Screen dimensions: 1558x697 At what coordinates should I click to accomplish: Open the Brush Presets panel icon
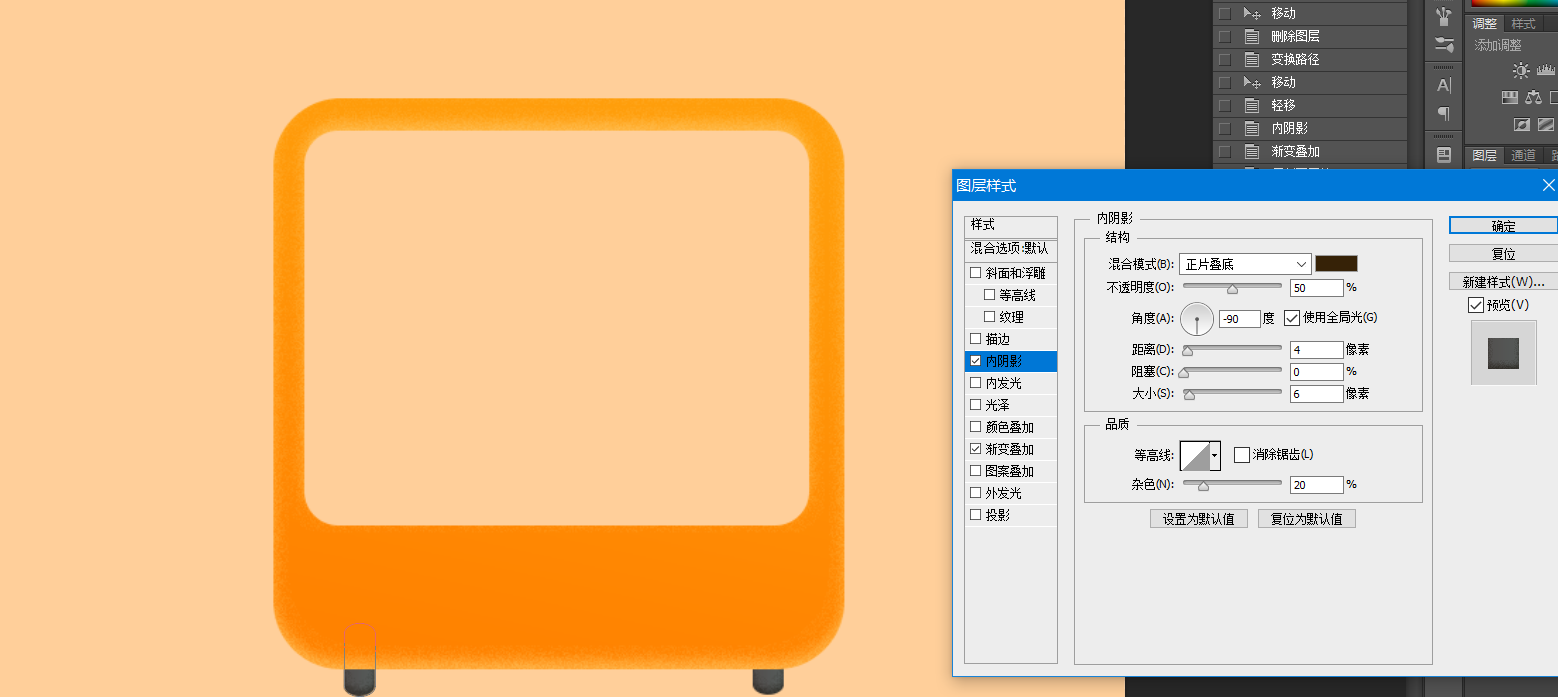pos(1443,16)
